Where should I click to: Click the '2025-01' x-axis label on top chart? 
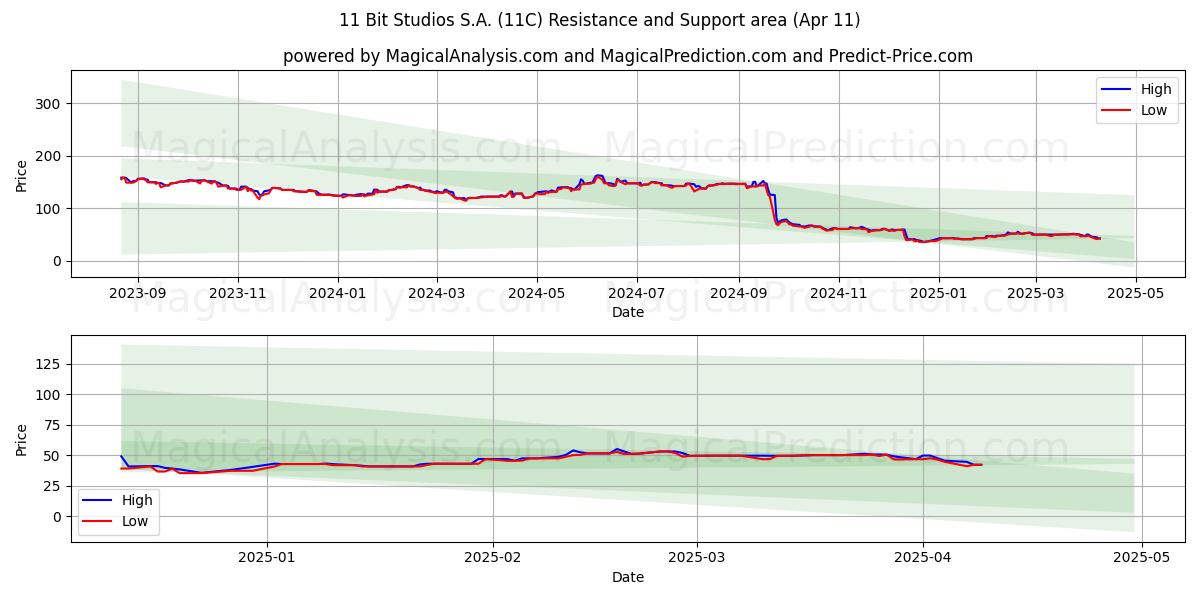pyautogui.click(x=938, y=293)
